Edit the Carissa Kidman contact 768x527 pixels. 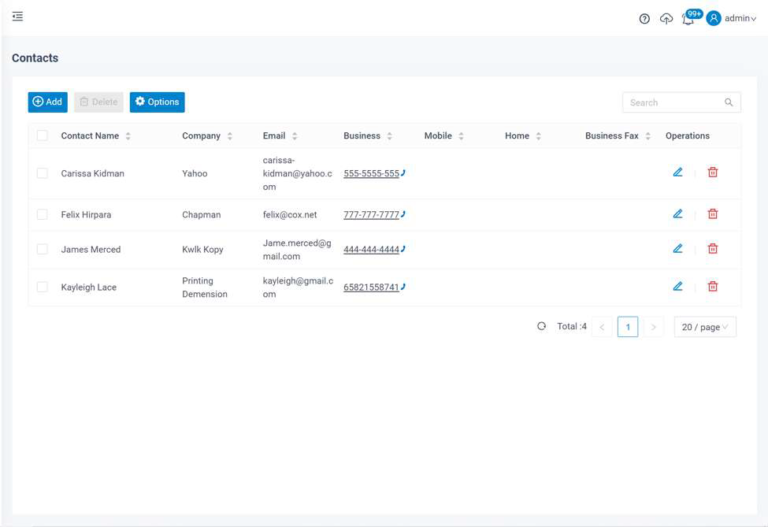(x=677, y=172)
